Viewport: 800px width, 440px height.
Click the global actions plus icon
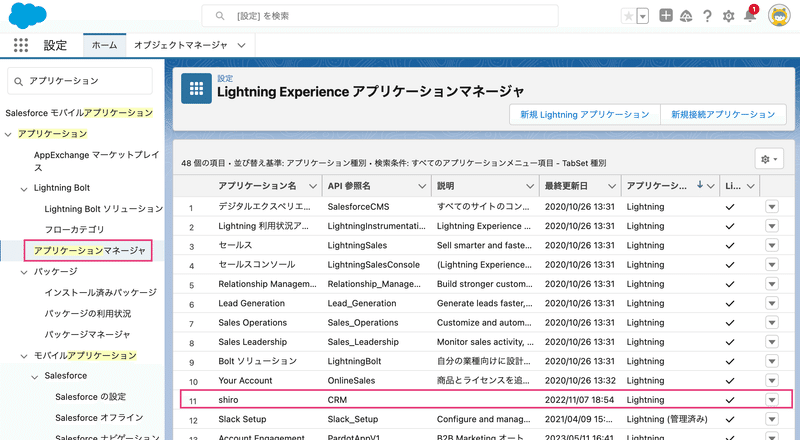click(x=666, y=16)
